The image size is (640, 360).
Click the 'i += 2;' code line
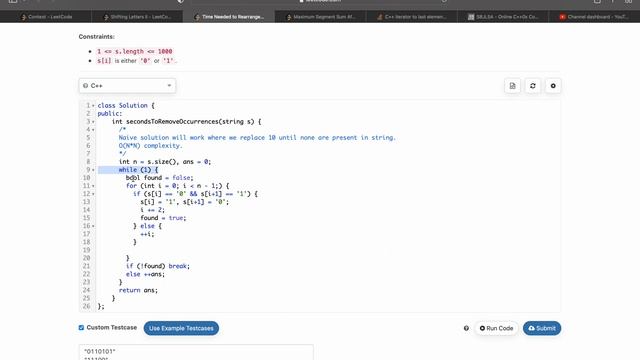point(153,210)
